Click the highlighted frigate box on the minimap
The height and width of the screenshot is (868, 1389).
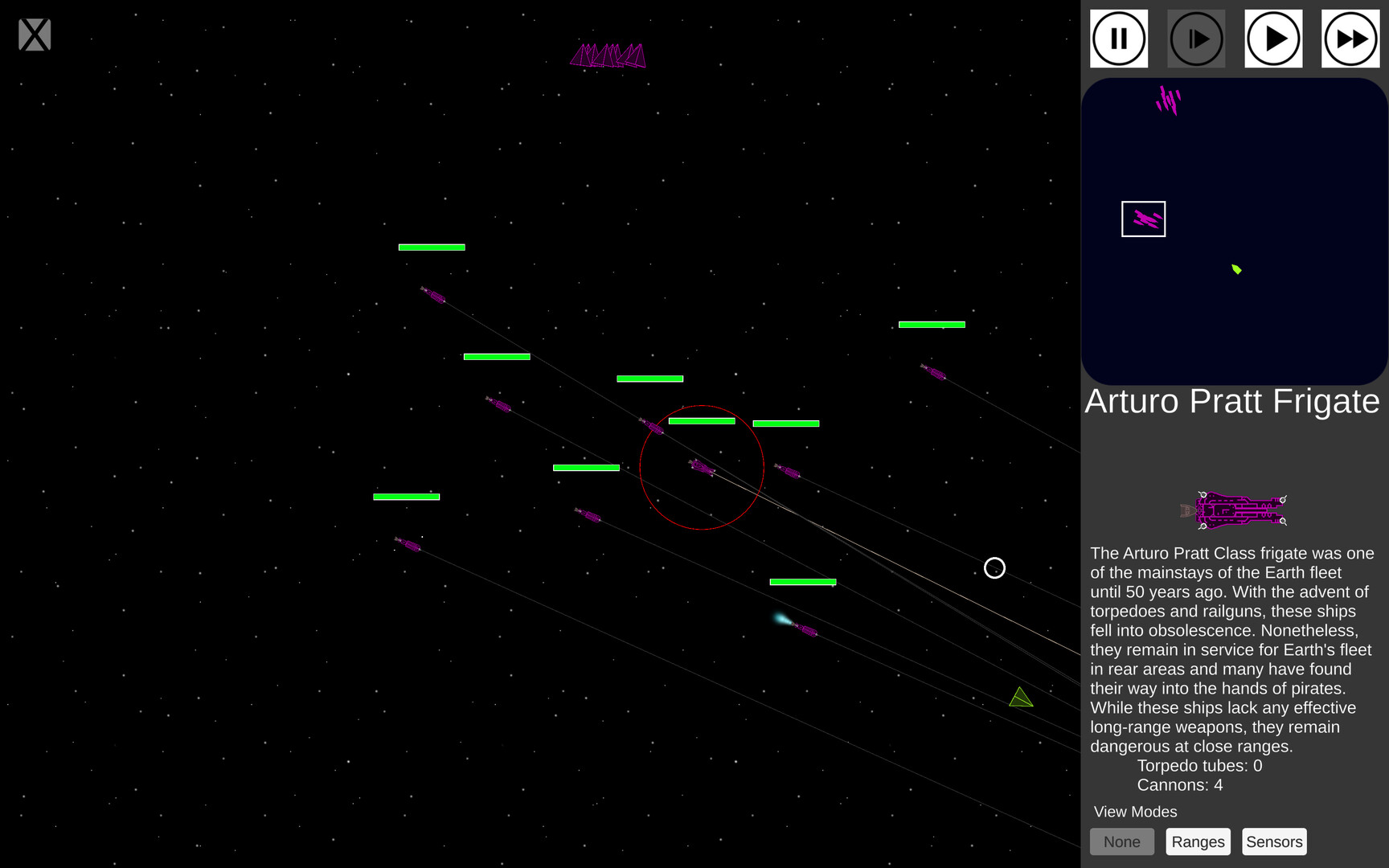point(1143,218)
